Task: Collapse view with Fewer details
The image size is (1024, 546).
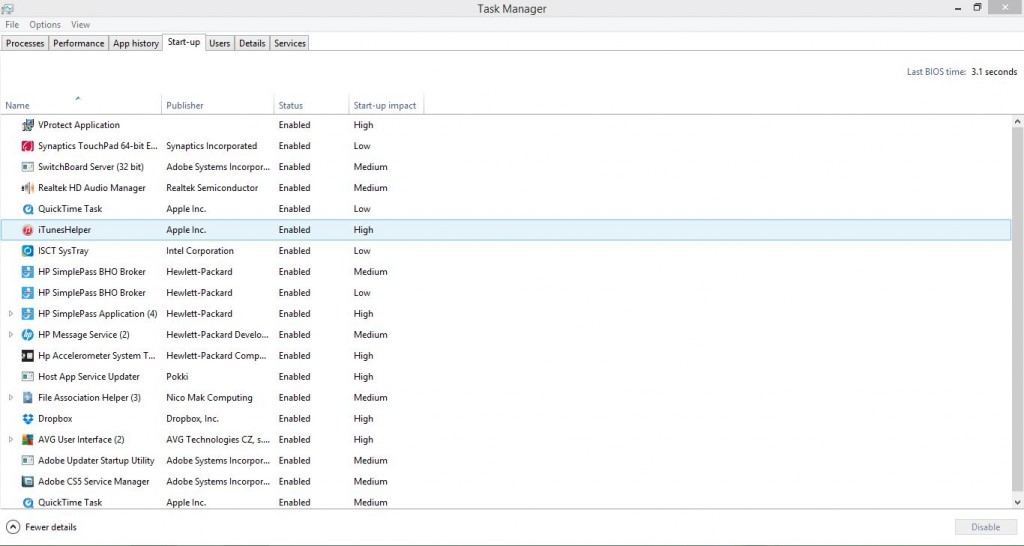Action: click(41, 527)
